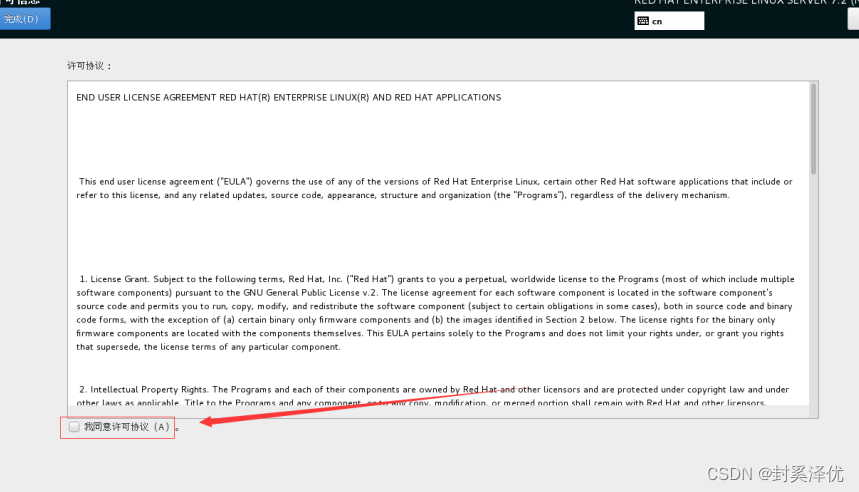Click the '1. License Grant' paragraph

pyautogui.click(x=436, y=313)
